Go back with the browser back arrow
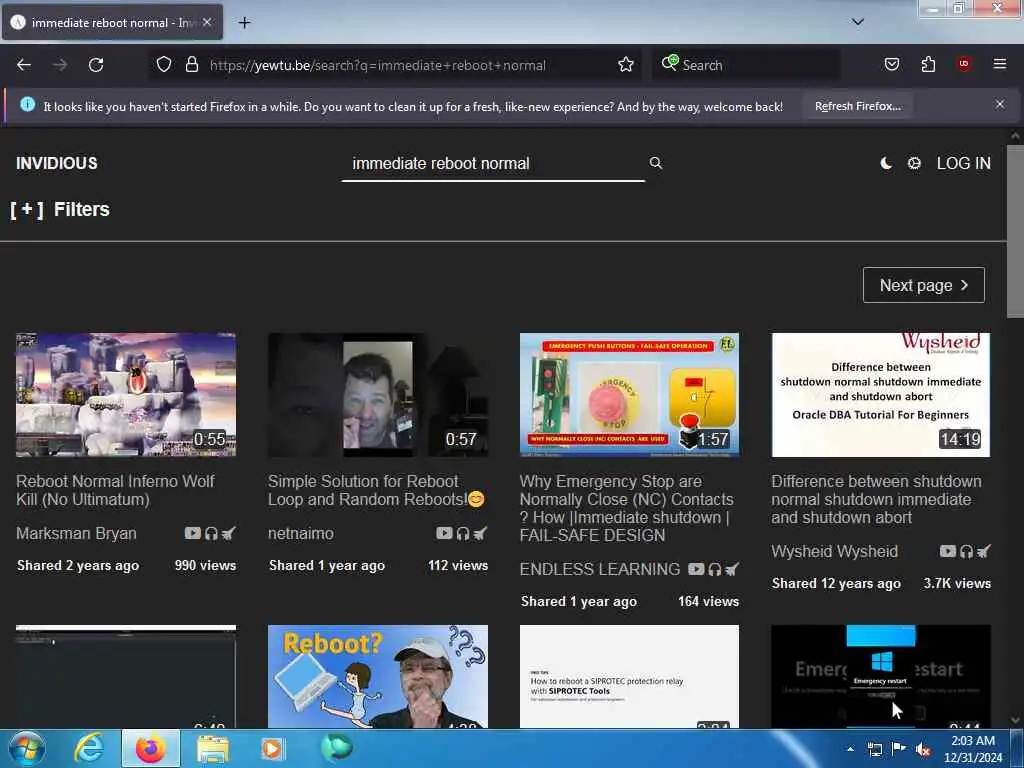This screenshot has width=1024, height=768. [x=24, y=65]
